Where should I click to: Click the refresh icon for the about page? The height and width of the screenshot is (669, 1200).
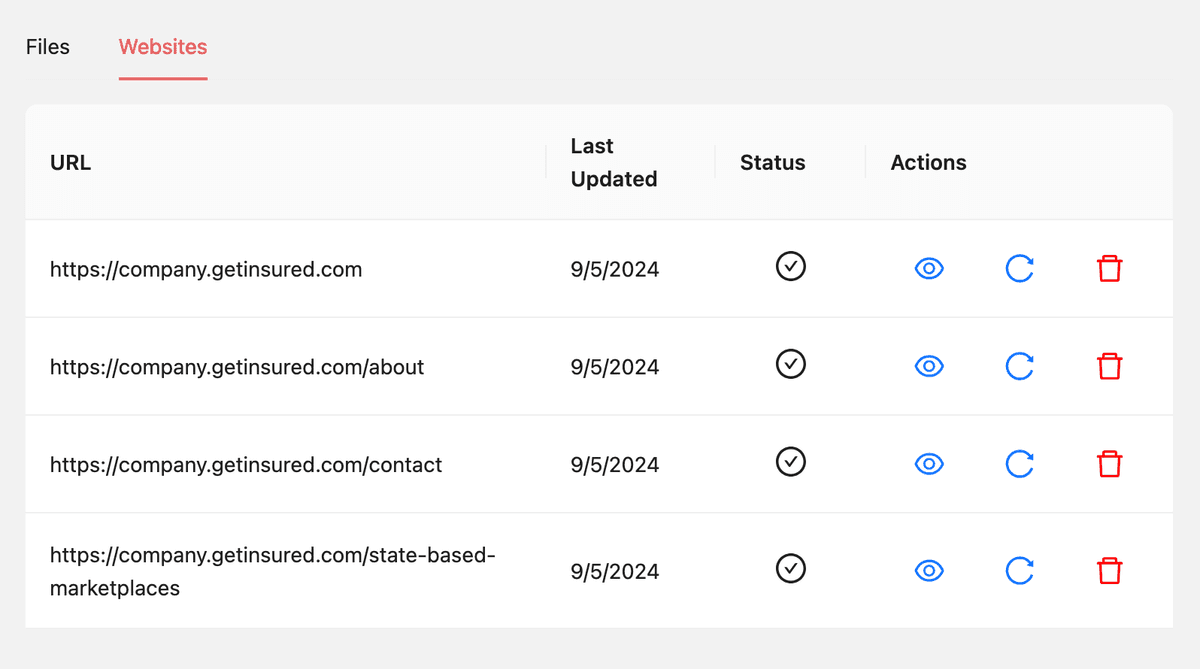(1019, 366)
